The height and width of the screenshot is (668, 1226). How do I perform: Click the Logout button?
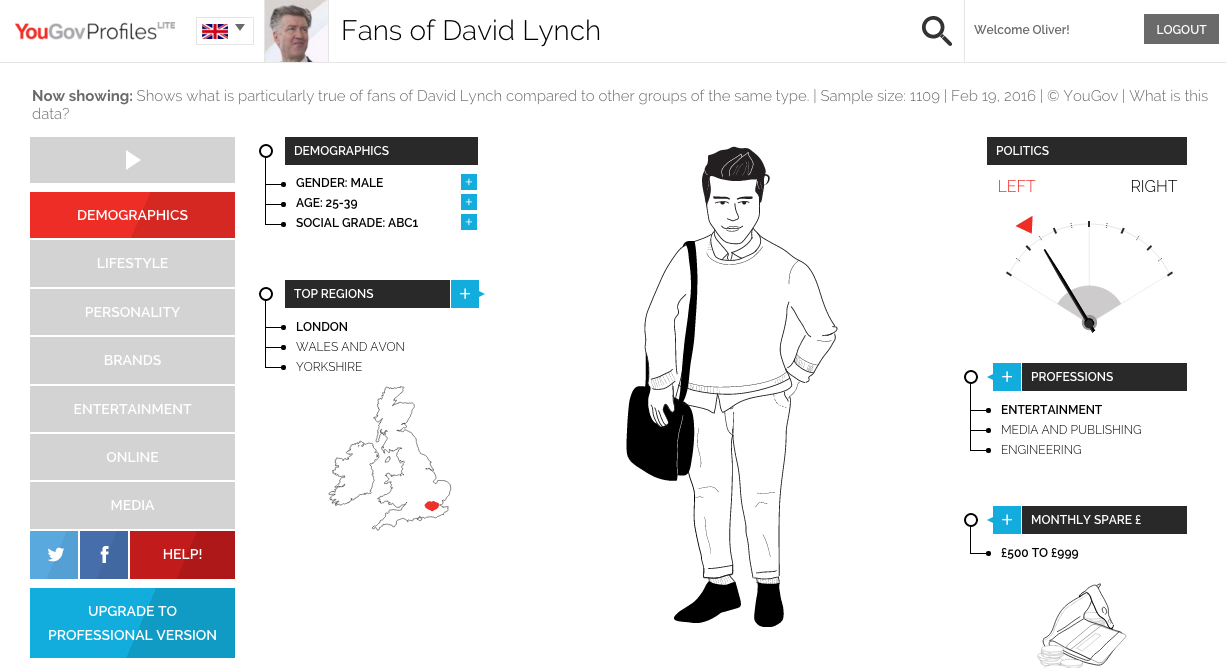1181,30
